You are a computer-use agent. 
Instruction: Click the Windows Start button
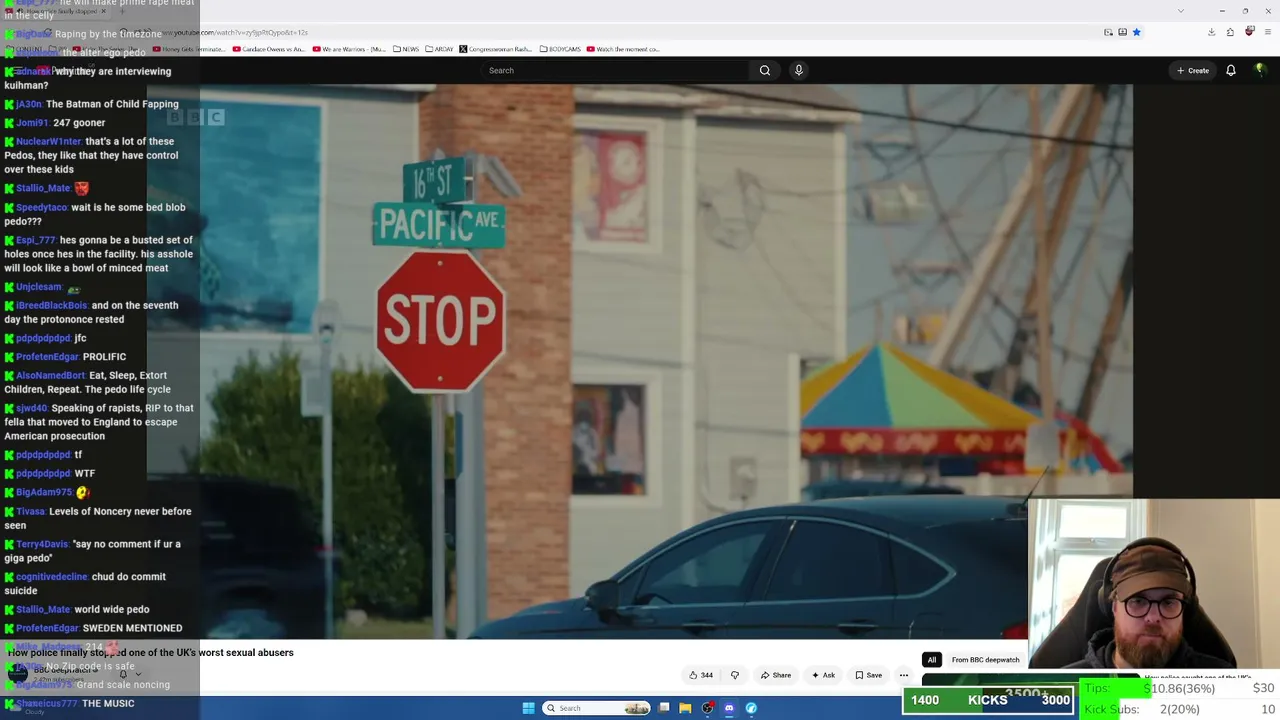click(x=528, y=708)
